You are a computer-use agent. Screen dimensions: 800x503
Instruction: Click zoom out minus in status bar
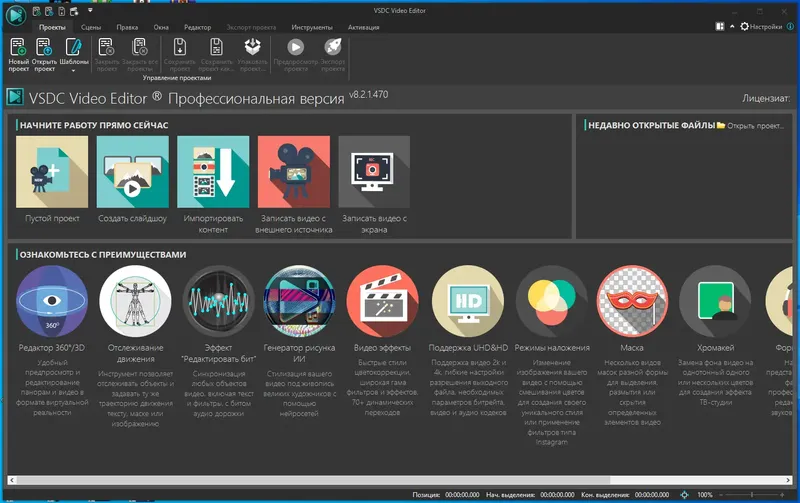pos(721,494)
